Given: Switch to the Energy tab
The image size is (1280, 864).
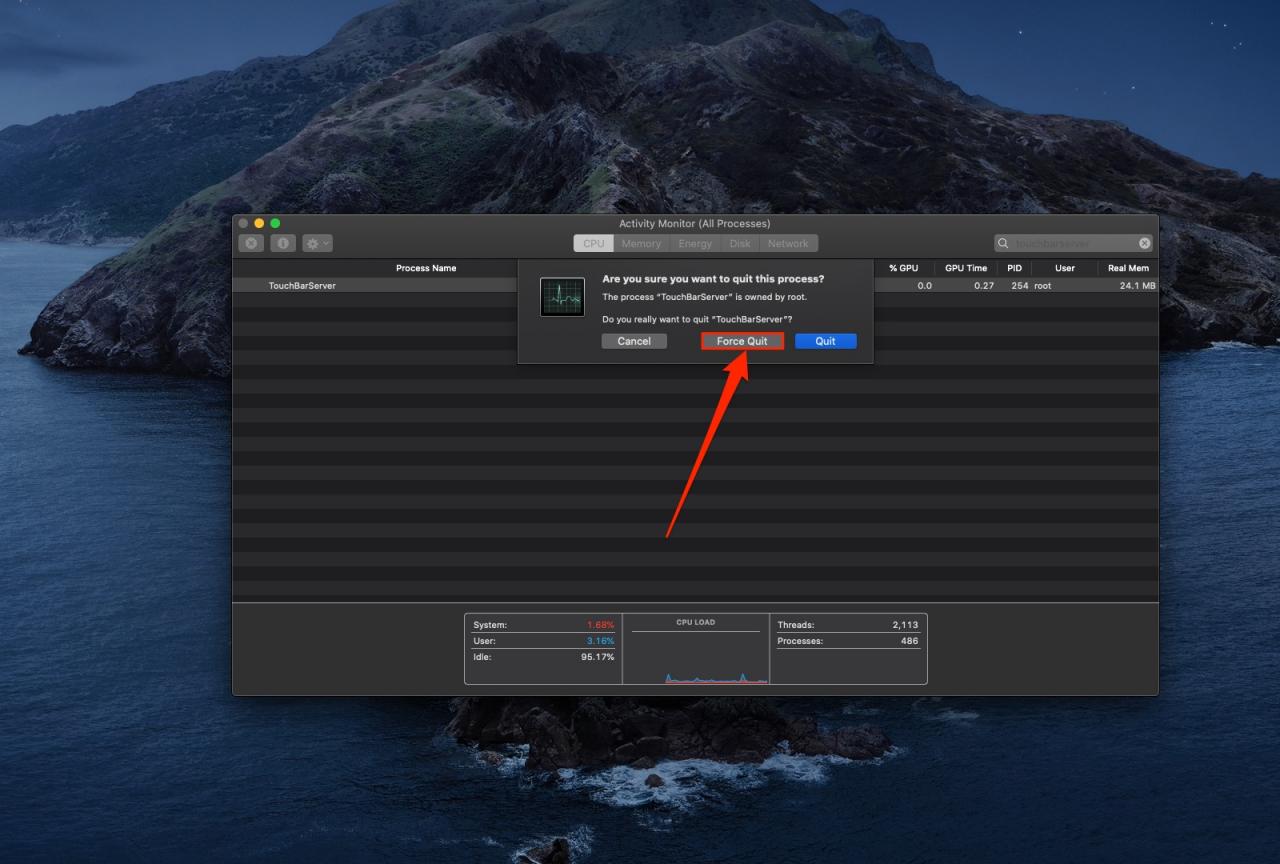Looking at the screenshot, I should click(695, 243).
